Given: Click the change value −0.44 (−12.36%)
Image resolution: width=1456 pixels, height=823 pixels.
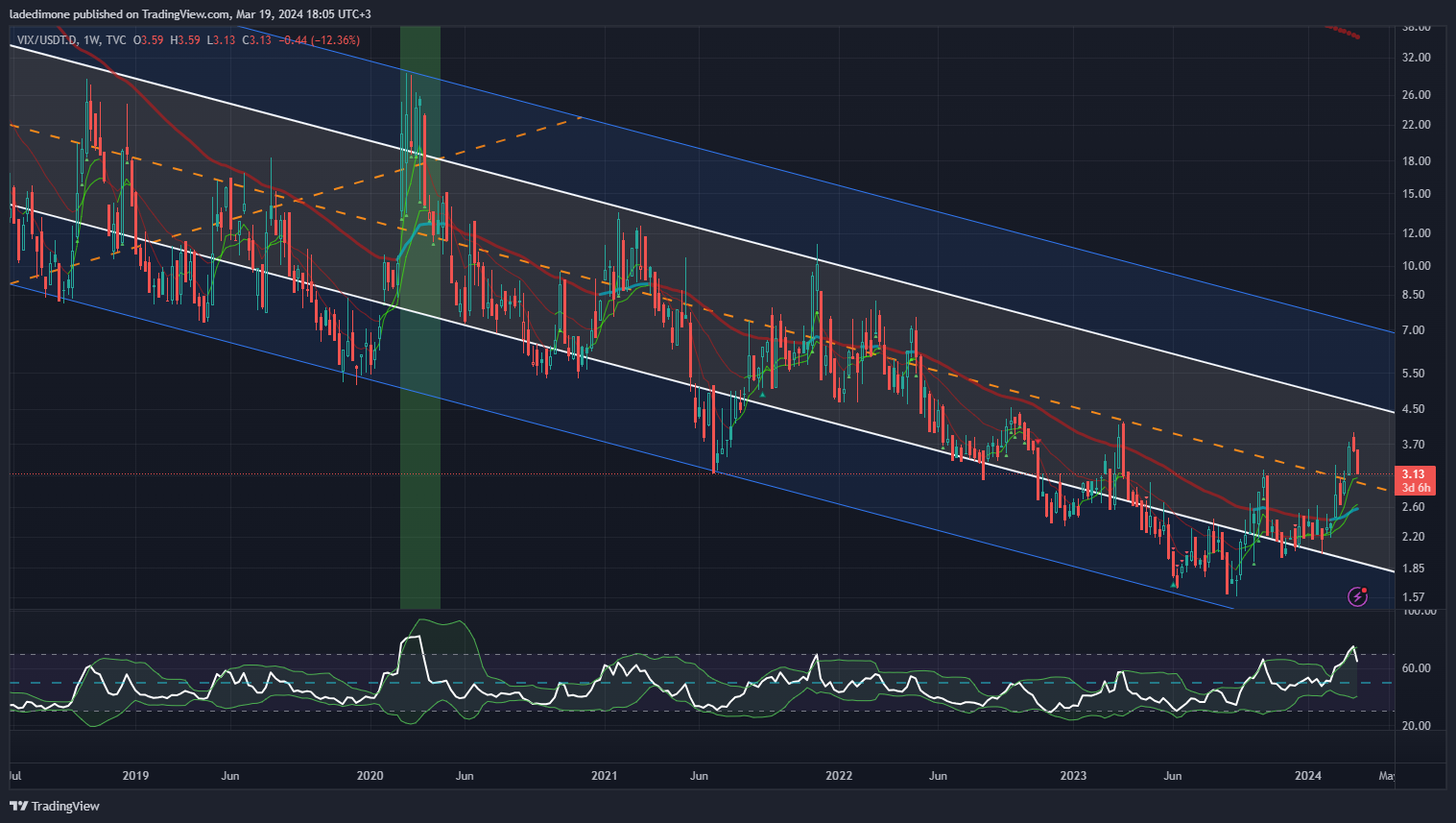Looking at the screenshot, I should pyautogui.click(x=319, y=40).
